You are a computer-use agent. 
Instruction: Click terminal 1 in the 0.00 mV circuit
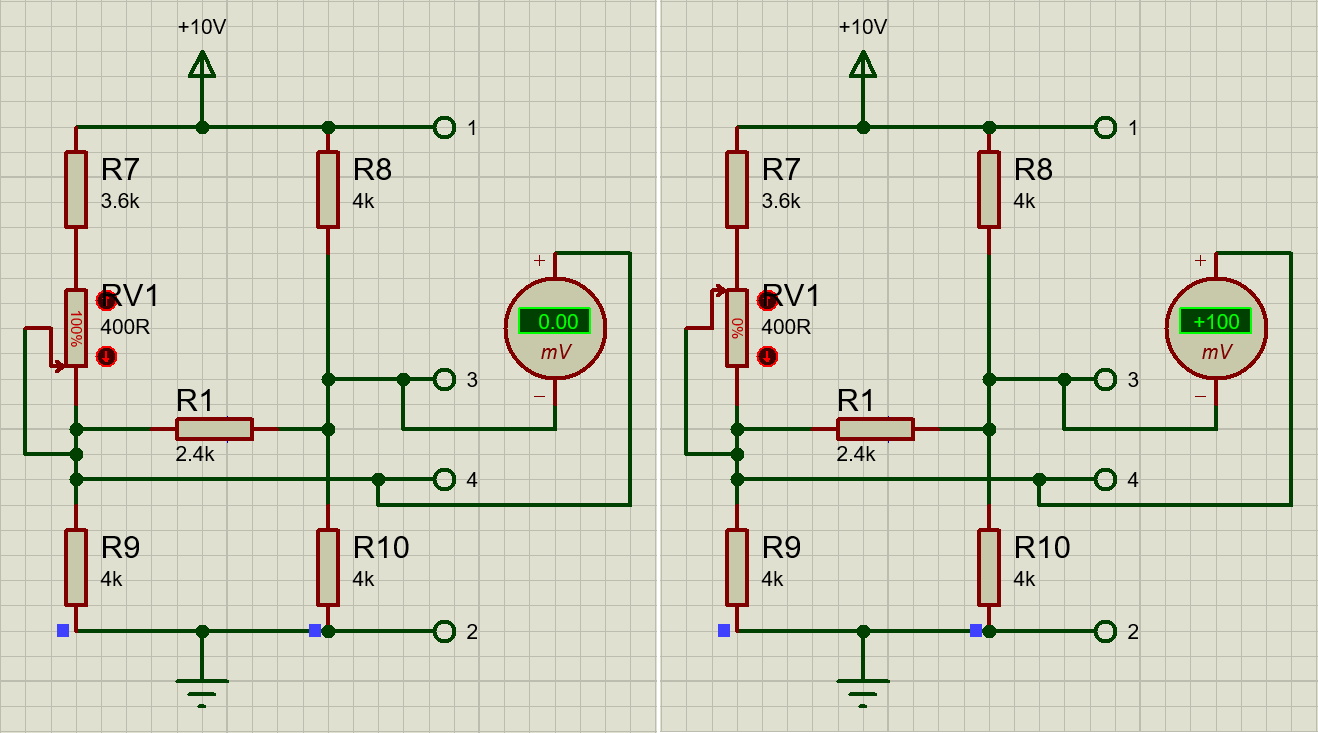point(444,127)
